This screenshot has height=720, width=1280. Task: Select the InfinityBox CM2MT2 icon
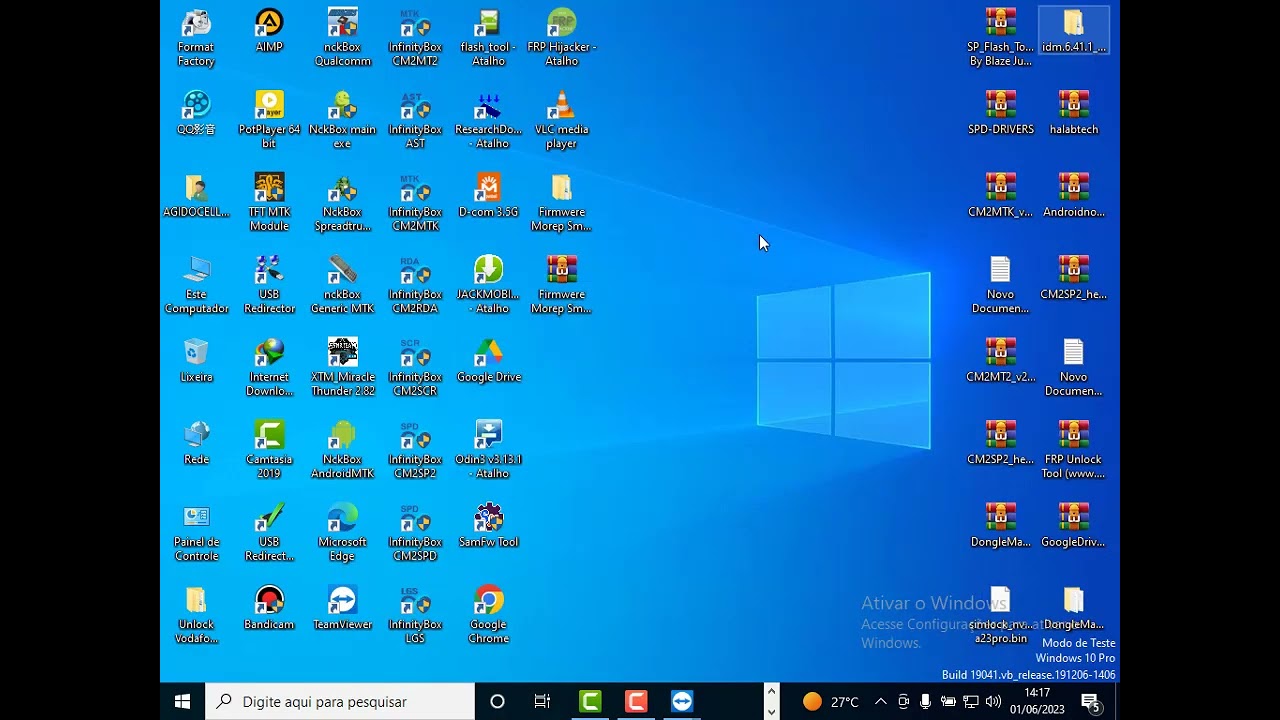click(415, 38)
